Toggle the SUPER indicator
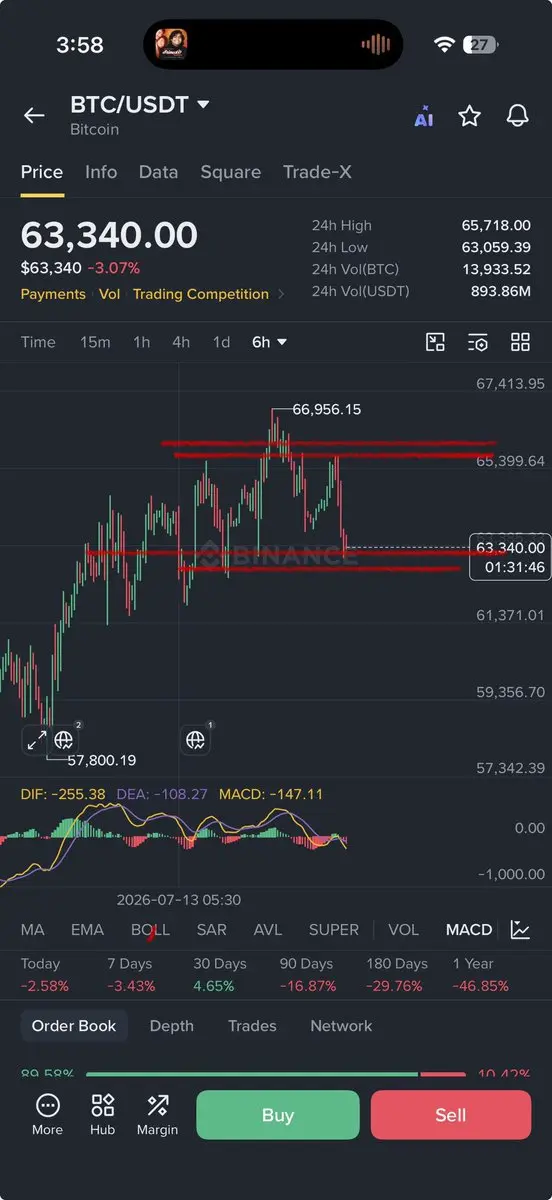The width and height of the screenshot is (552, 1200). pyautogui.click(x=333, y=929)
